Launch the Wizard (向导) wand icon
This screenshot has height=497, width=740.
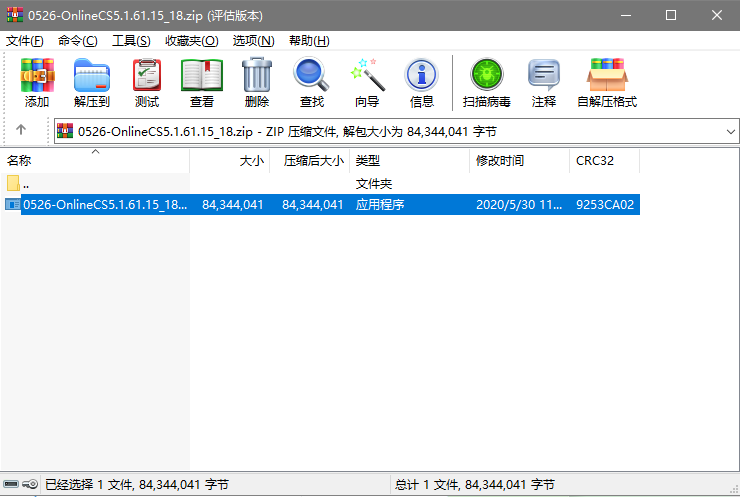[x=367, y=82]
